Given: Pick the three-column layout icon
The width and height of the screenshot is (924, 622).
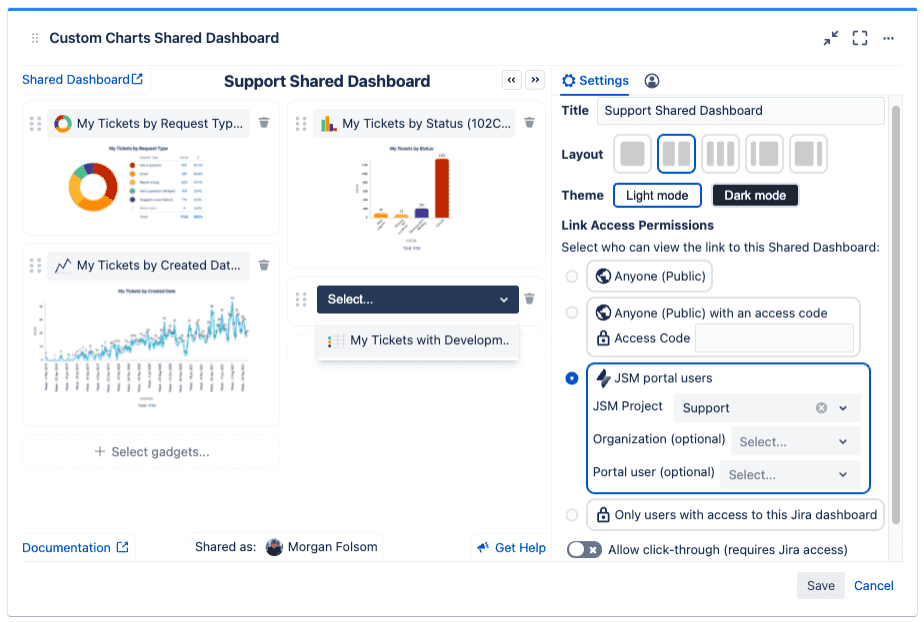Looking at the screenshot, I should [x=720, y=154].
